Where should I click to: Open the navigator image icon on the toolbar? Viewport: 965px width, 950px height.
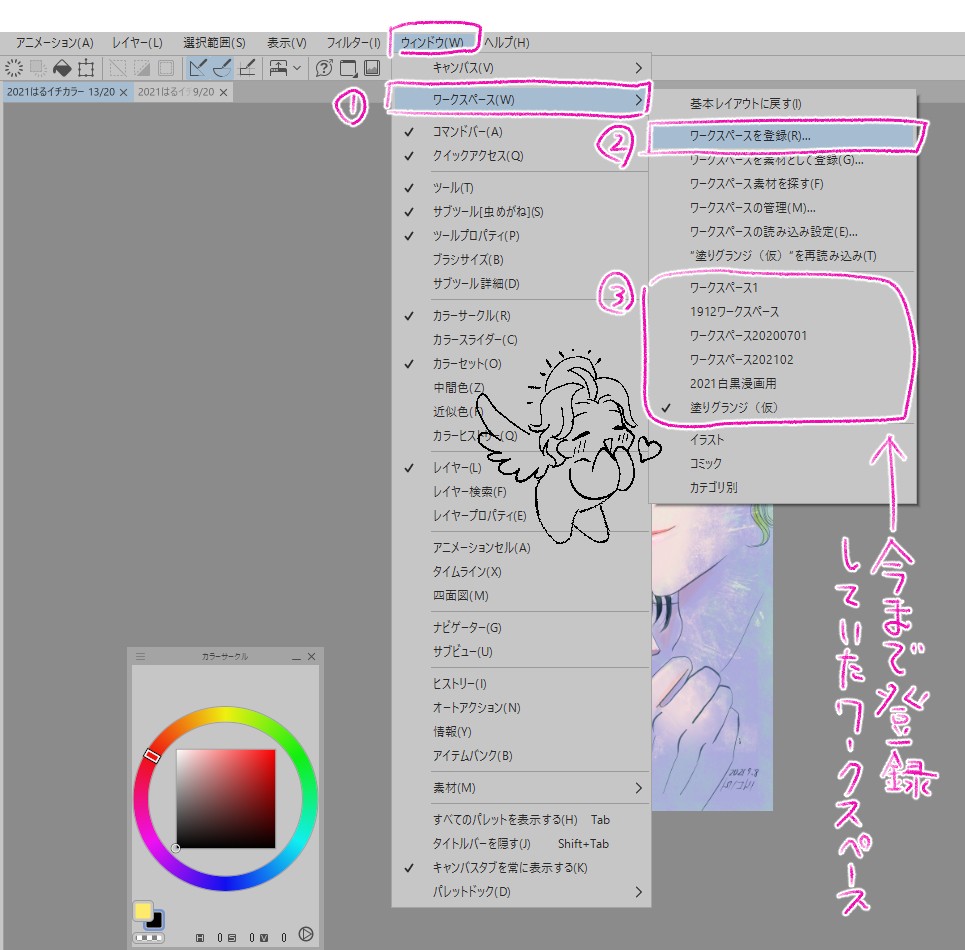[371, 67]
